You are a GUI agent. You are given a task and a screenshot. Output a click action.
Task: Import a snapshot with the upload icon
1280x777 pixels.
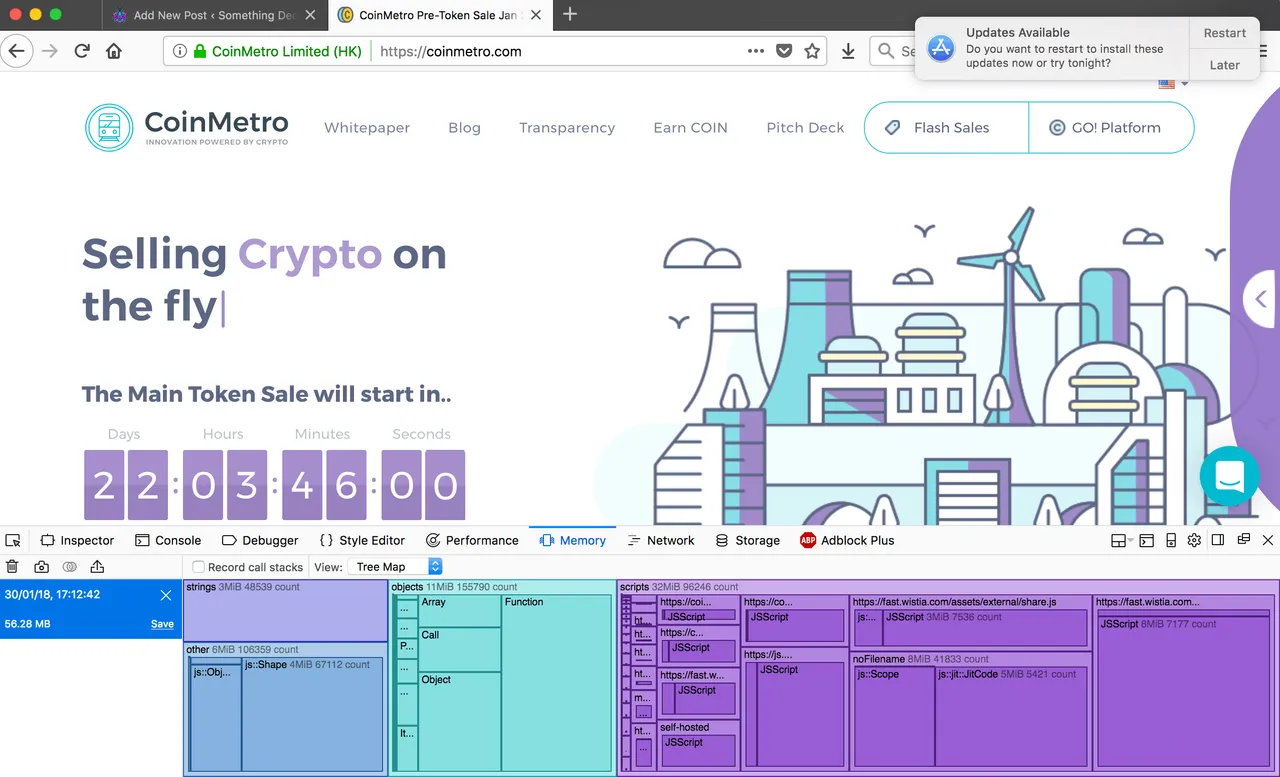[x=97, y=567]
